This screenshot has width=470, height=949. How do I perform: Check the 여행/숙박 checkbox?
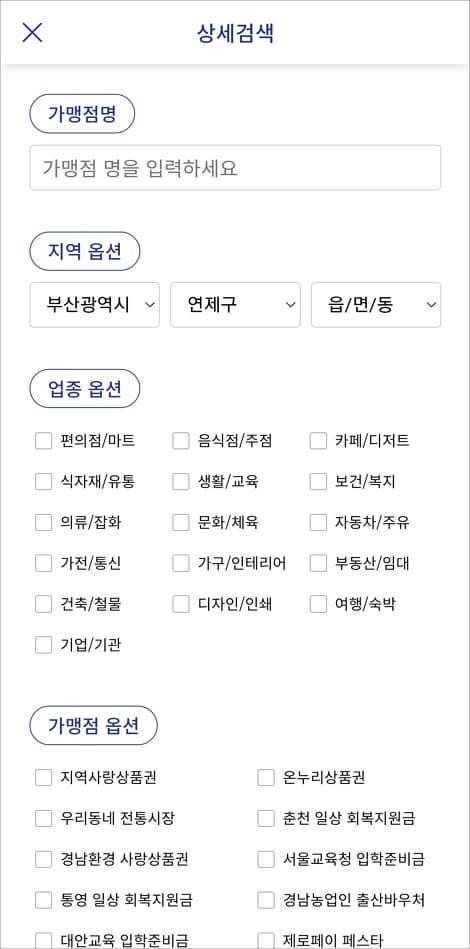(x=318, y=604)
